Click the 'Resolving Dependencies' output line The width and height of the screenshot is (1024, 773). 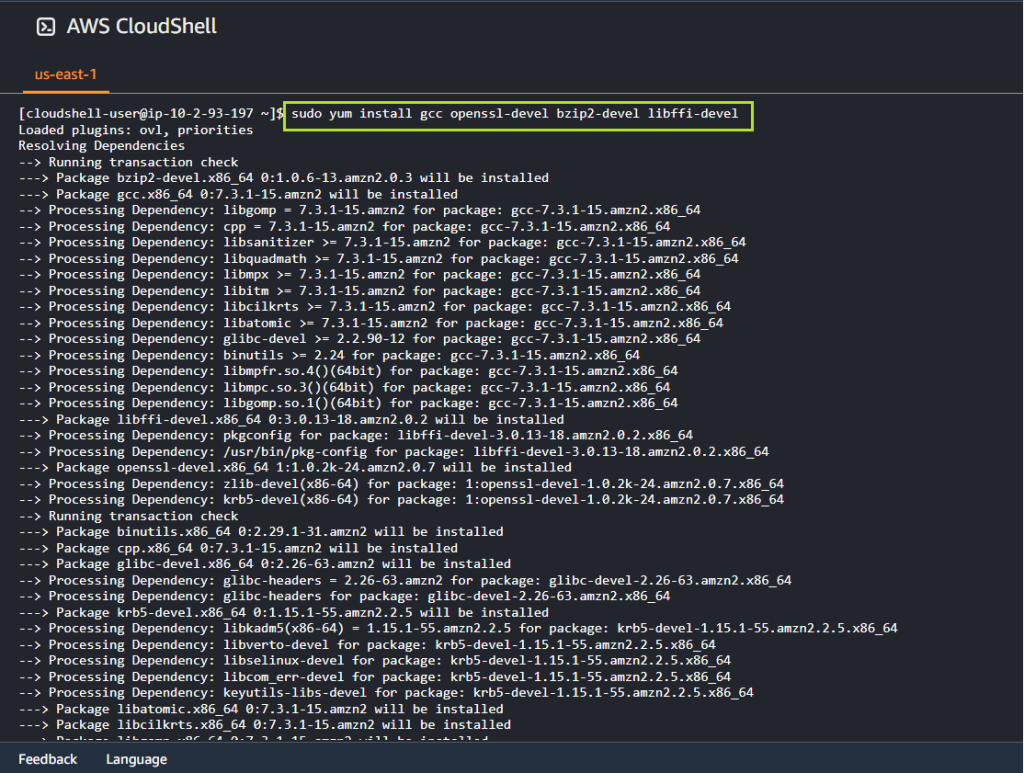click(101, 146)
